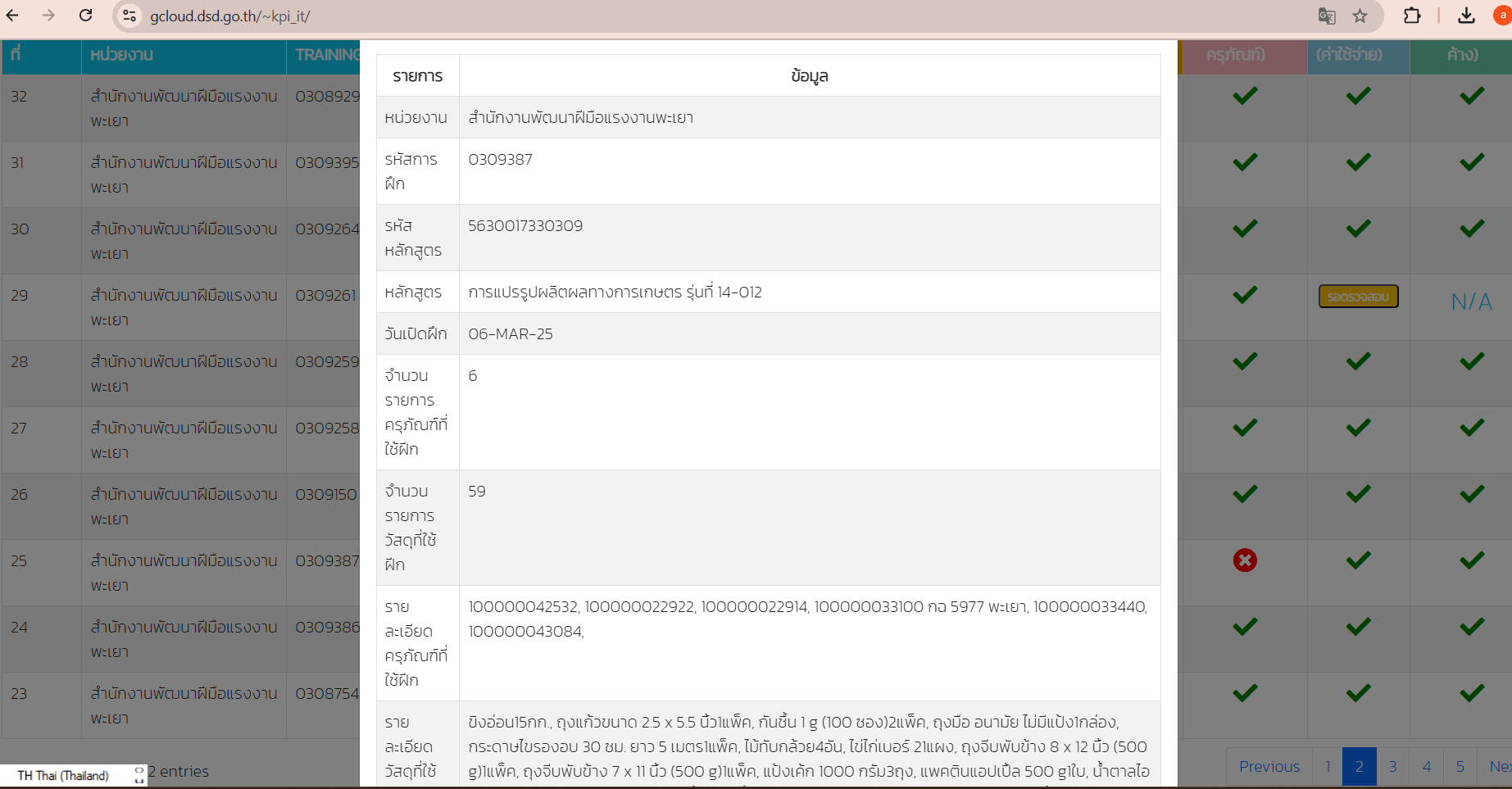Click the address bar URL gcloud.dsd.go.th
This screenshot has width=1512, height=789.
[229, 16]
